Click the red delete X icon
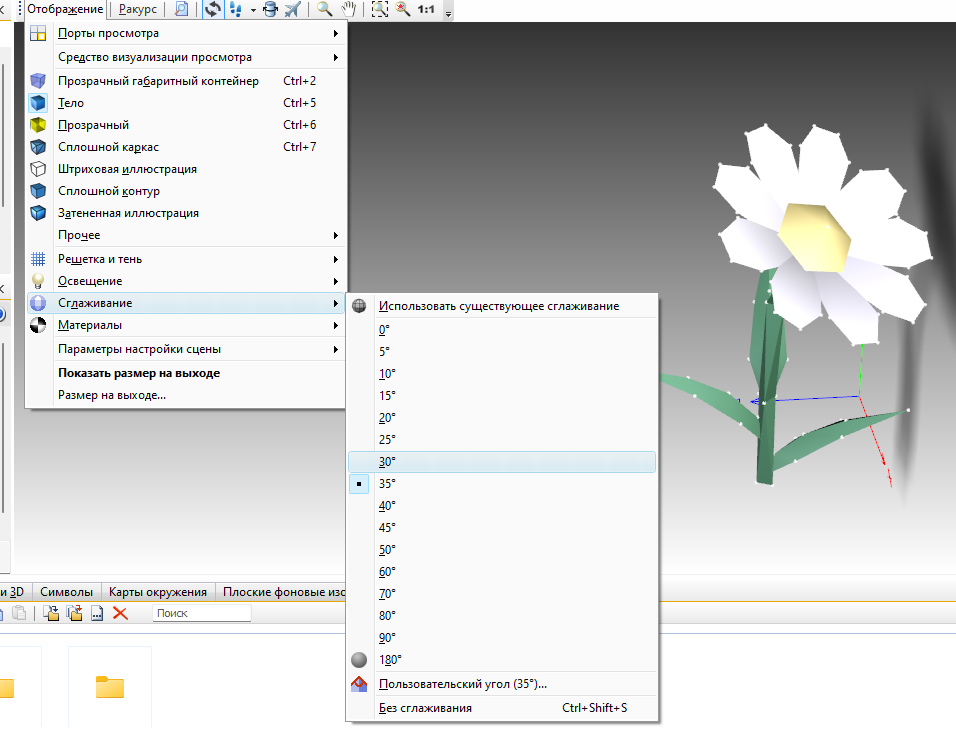Viewport: 956px width, 731px height. pyautogui.click(x=120, y=613)
